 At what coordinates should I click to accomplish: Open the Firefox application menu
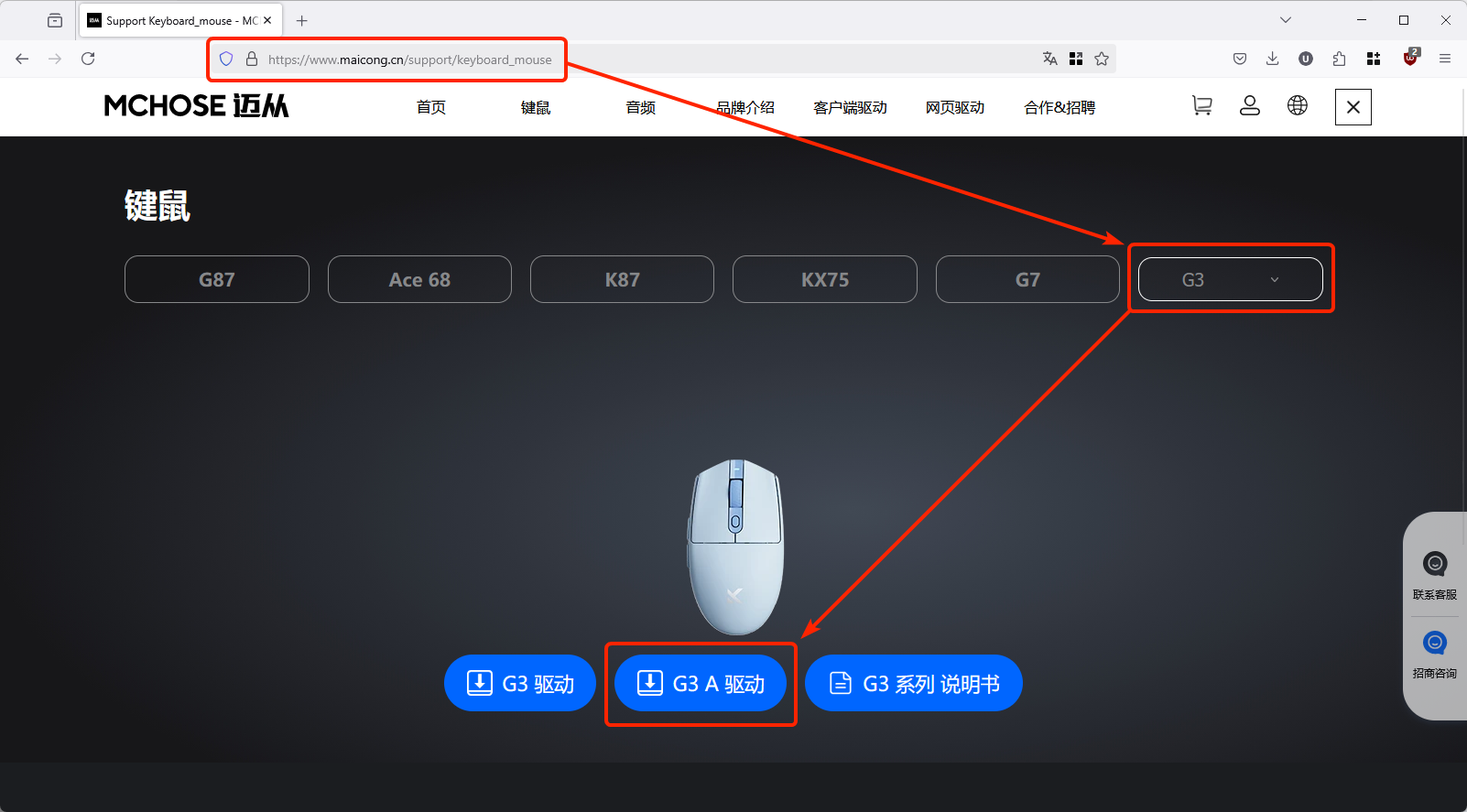[1445, 59]
